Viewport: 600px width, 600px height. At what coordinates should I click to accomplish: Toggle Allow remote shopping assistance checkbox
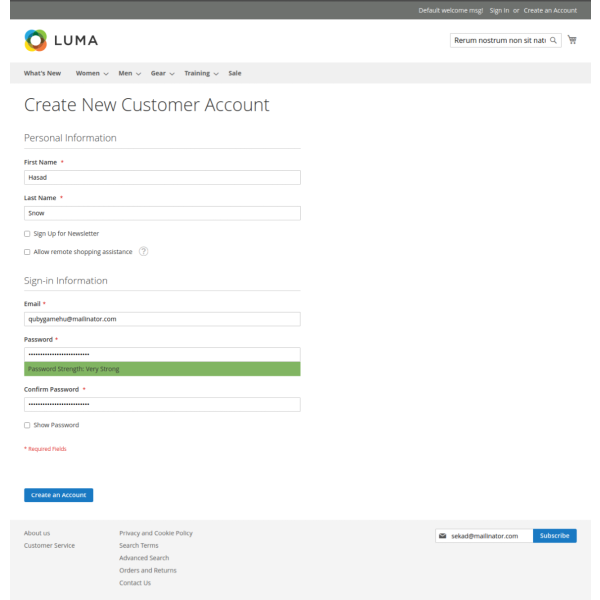click(27, 252)
